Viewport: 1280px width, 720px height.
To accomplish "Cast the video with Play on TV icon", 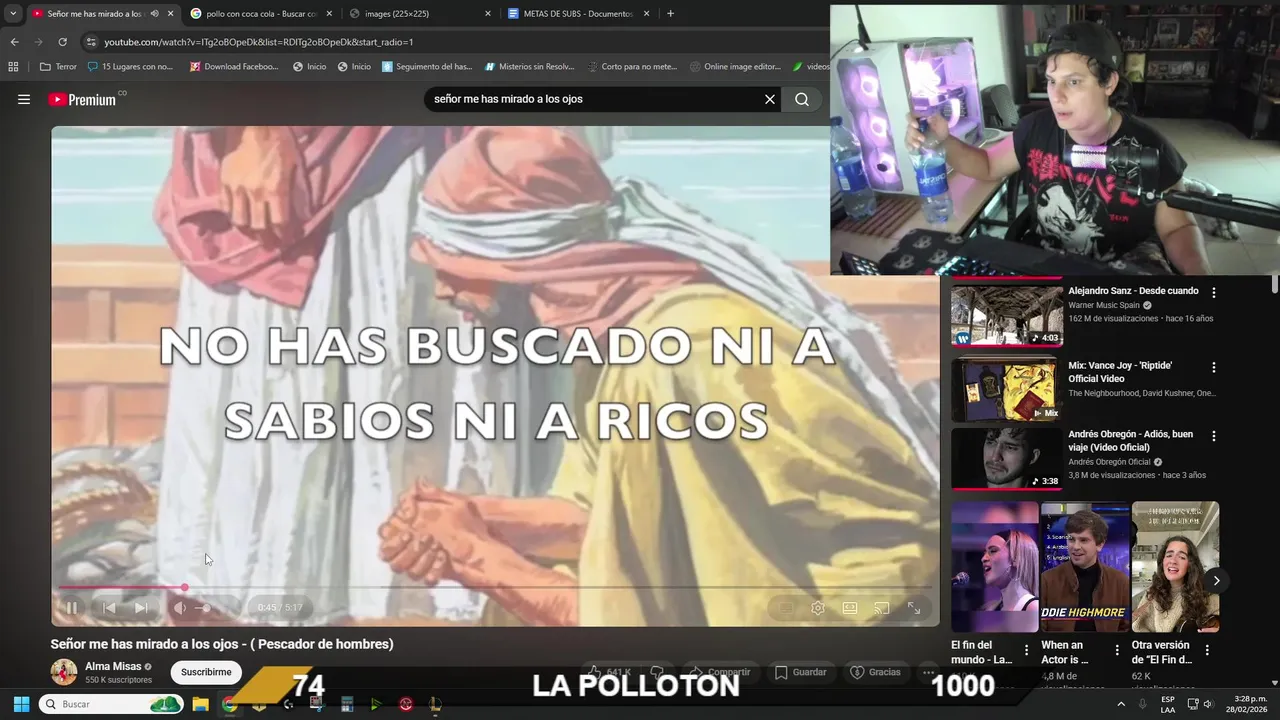I will [882, 608].
